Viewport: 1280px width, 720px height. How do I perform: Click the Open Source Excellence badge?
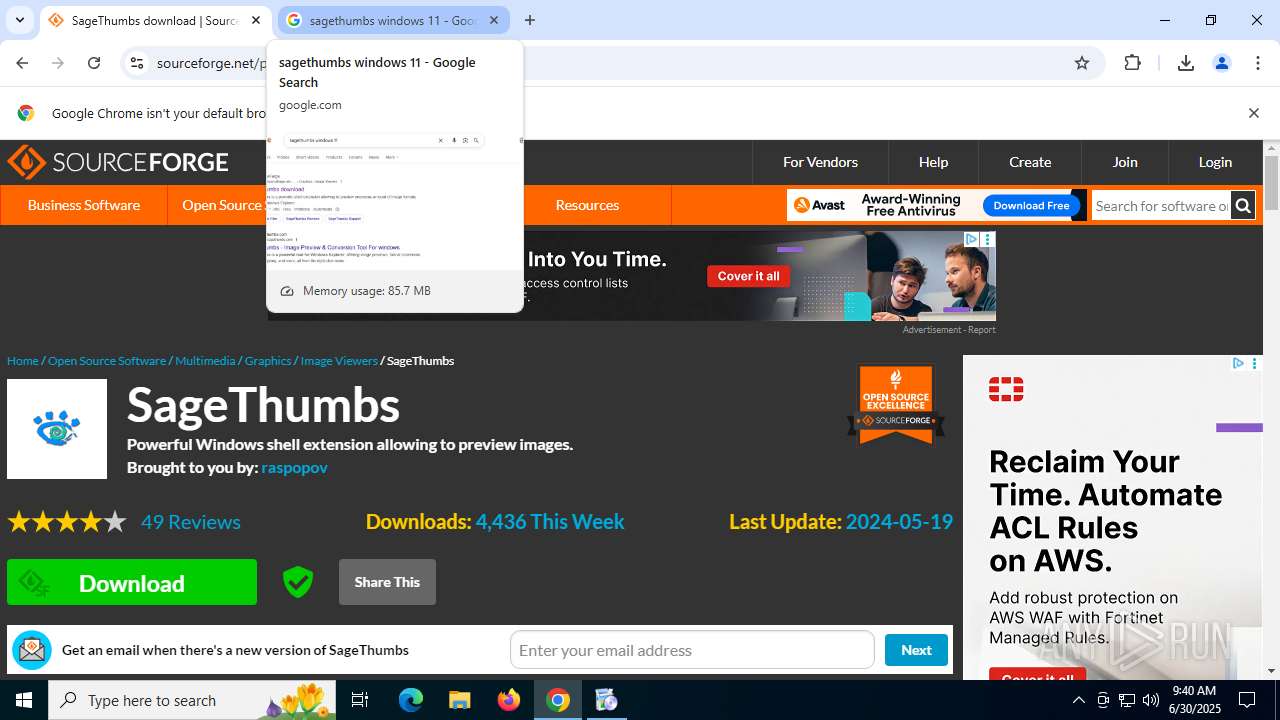tap(896, 404)
